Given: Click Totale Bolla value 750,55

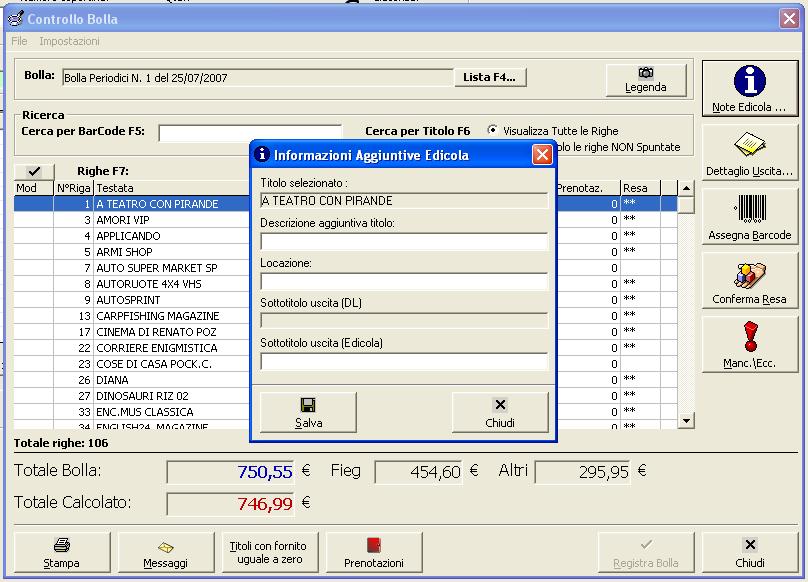Looking at the screenshot, I should (231, 472).
